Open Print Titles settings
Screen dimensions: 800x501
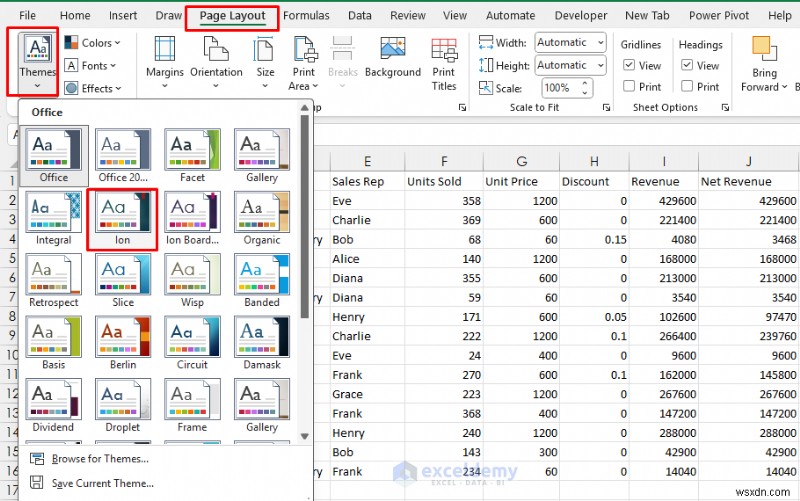[x=444, y=64]
